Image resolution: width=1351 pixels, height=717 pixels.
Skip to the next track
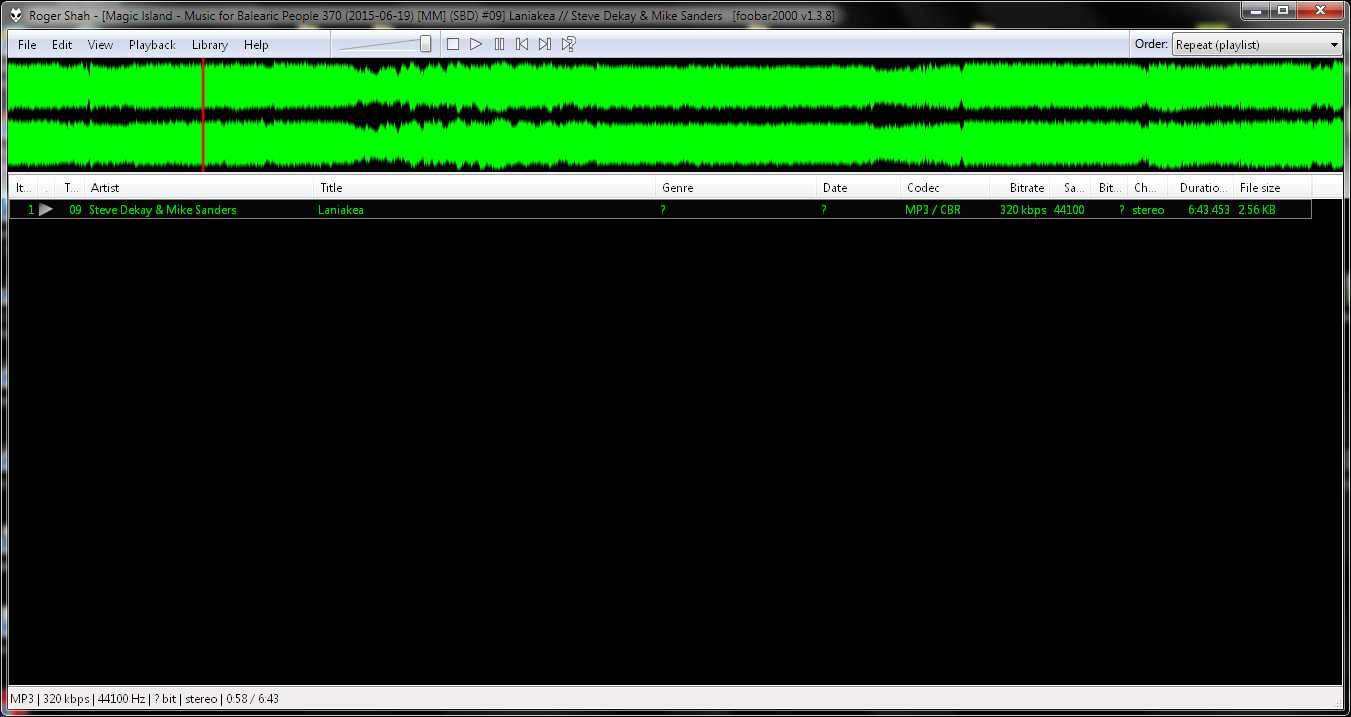(545, 44)
